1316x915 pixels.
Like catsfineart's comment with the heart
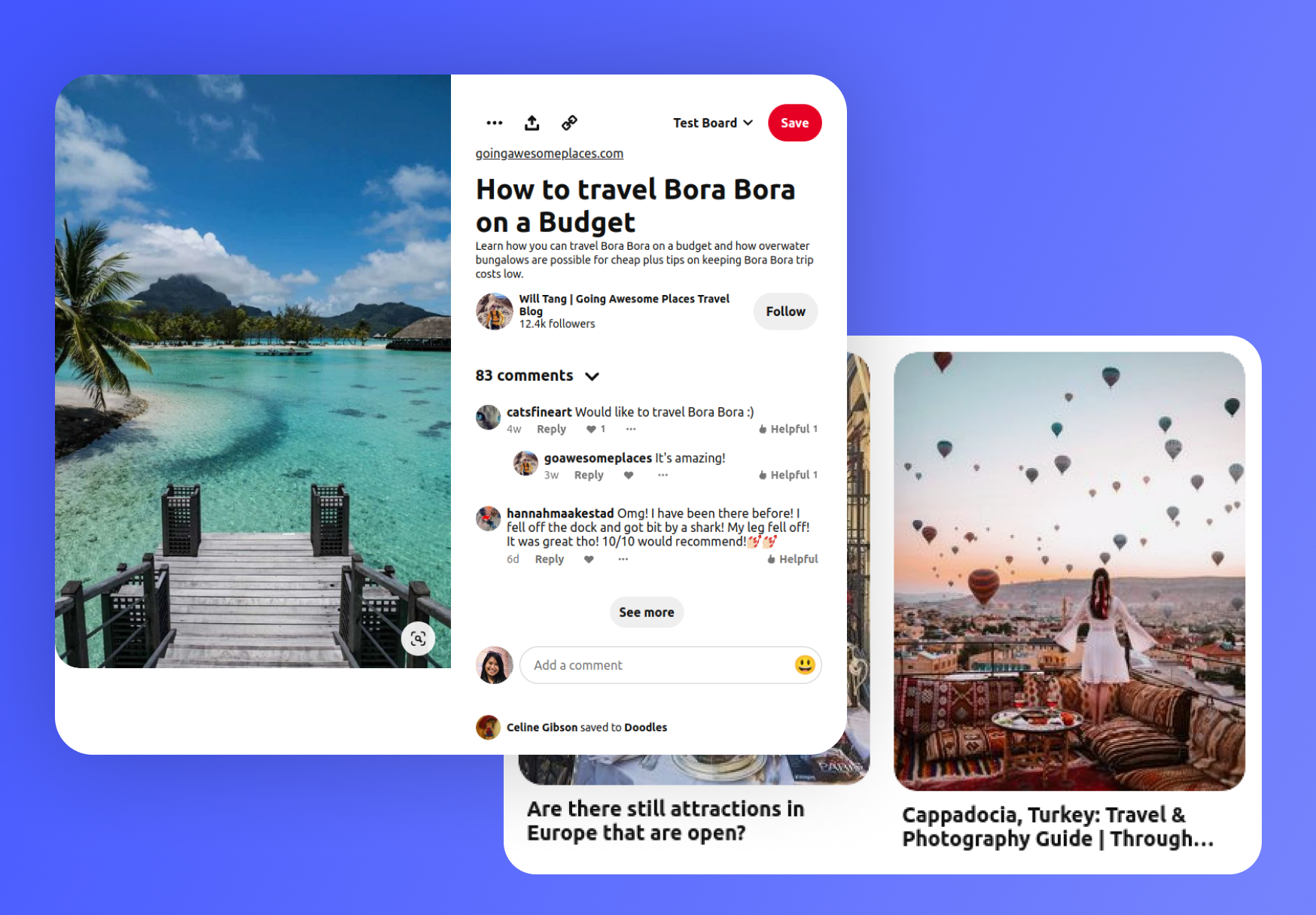coord(592,429)
